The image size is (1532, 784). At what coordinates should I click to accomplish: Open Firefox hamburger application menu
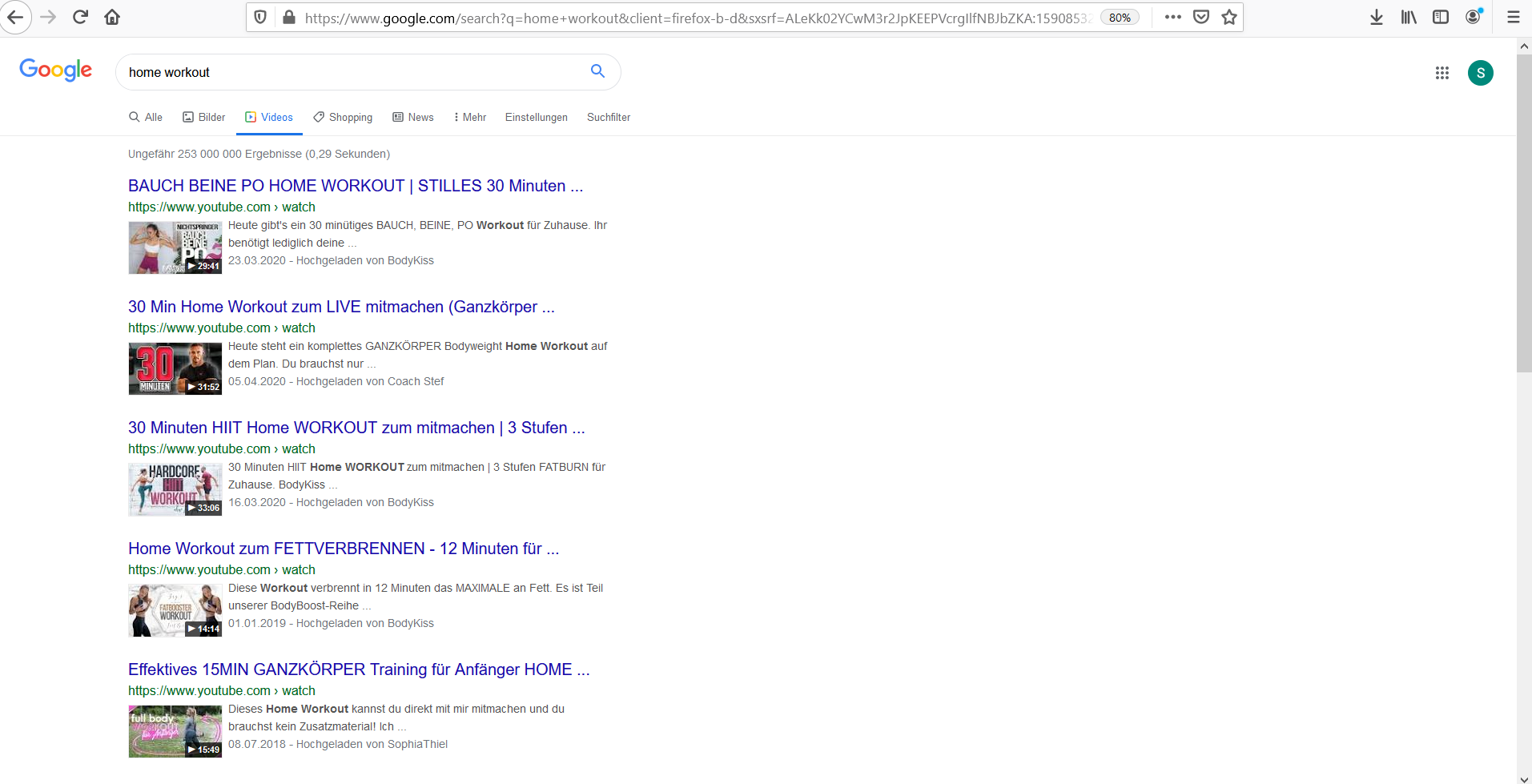click(1513, 17)
